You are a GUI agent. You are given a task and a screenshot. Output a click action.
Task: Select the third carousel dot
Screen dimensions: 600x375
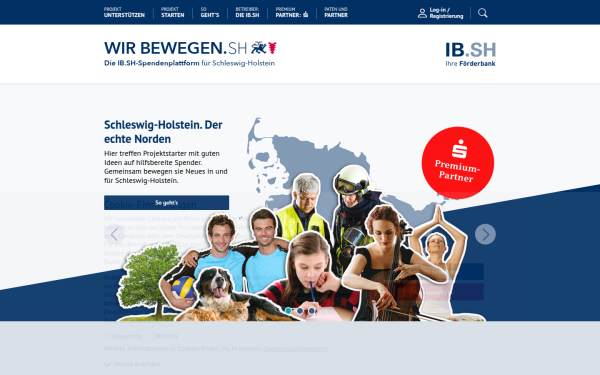(312, 311)
